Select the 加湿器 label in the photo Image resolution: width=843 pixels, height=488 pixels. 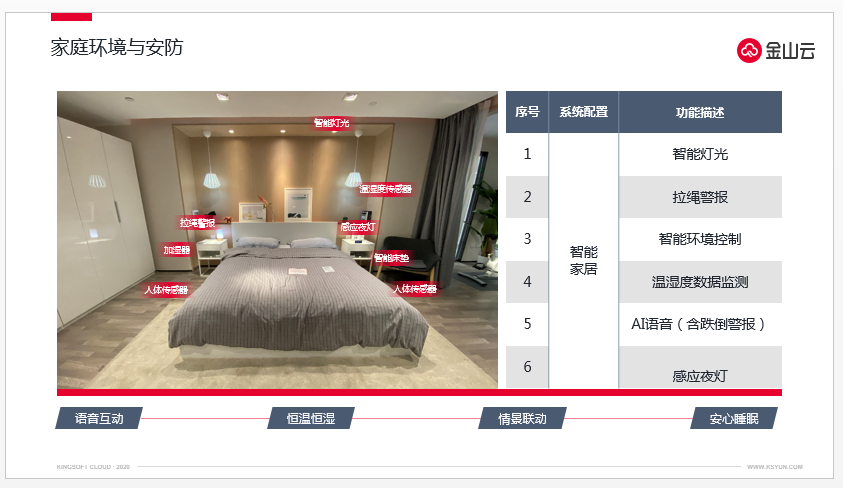(177, 250)
